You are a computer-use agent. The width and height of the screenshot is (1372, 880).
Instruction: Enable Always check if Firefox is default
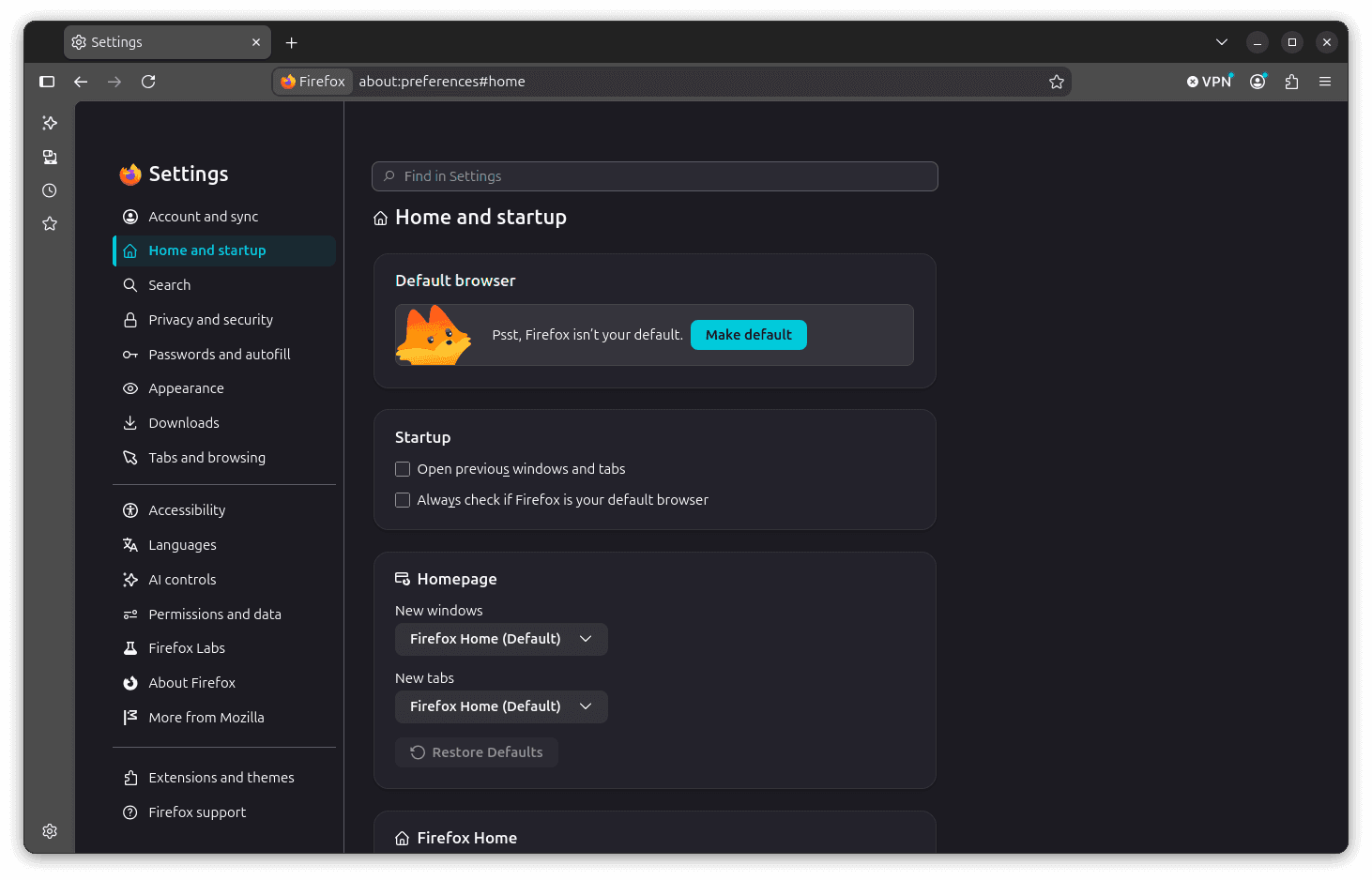(403, 500)
